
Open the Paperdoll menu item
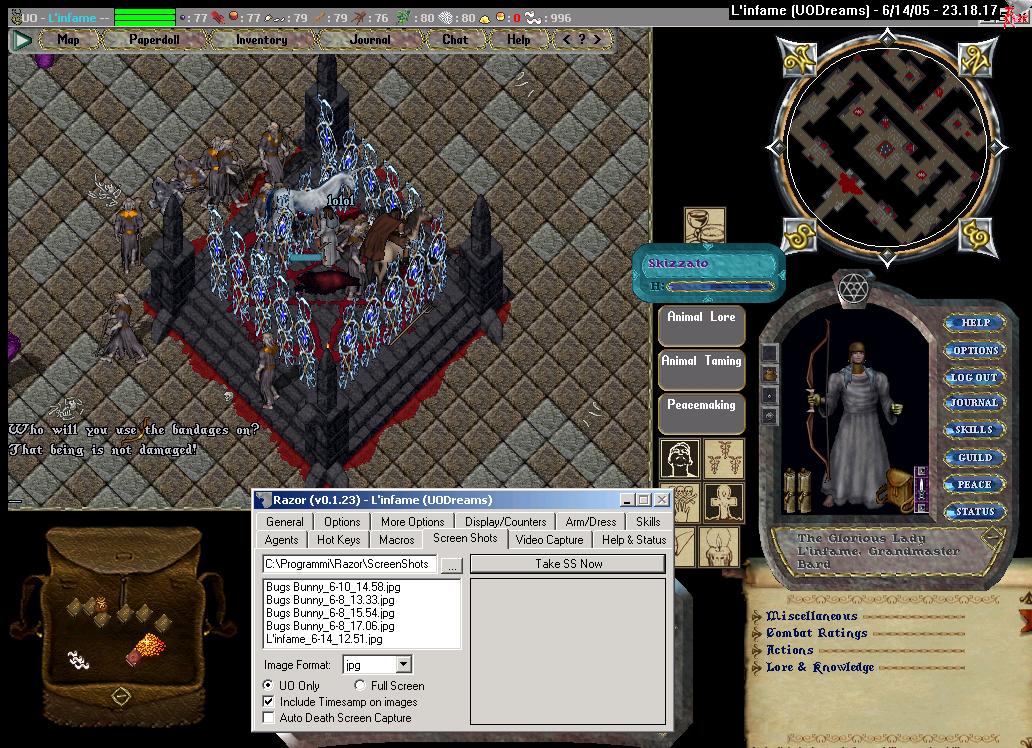(155, 40)
